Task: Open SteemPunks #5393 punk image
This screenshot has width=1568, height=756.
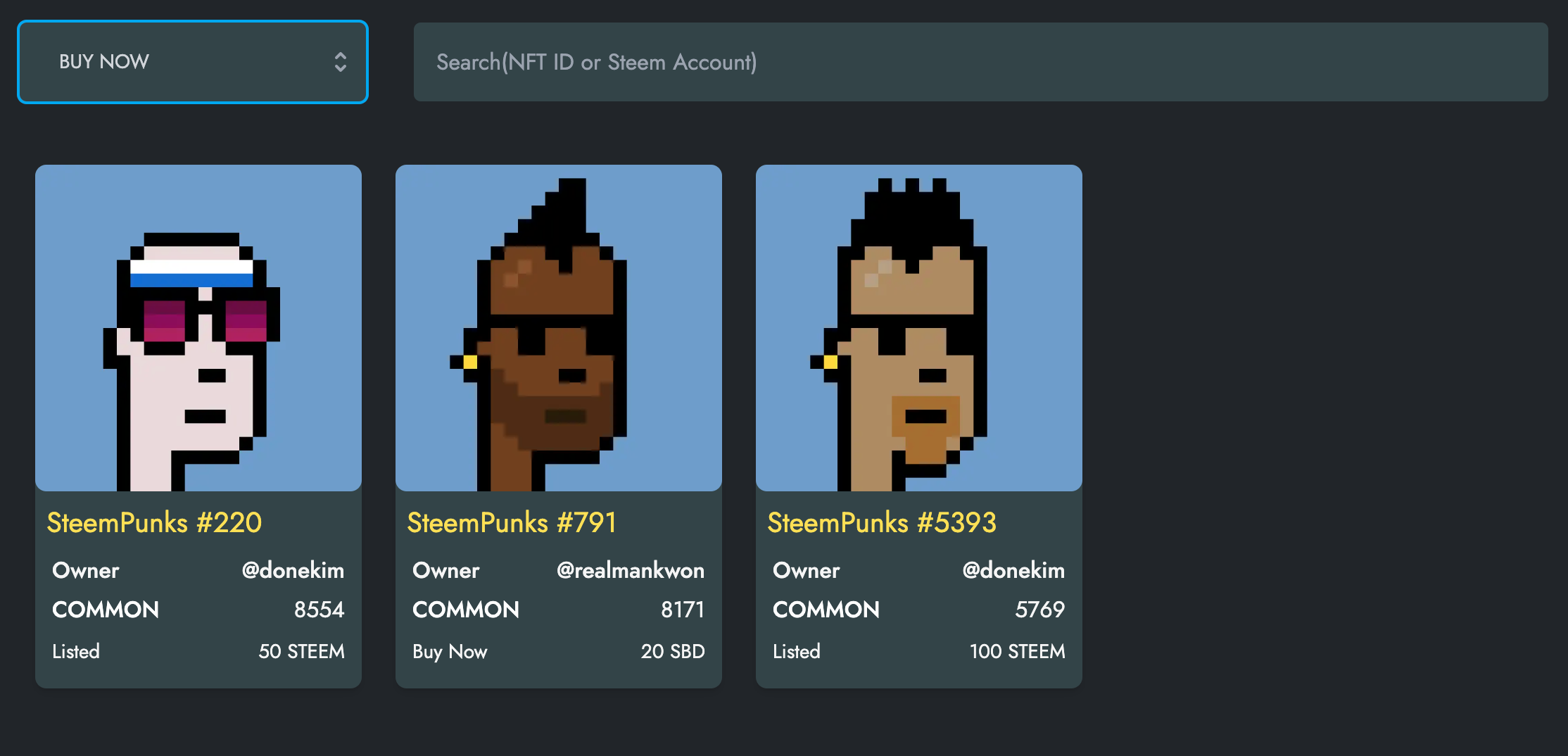Action: pyautogui.click(x=919, y=328)
